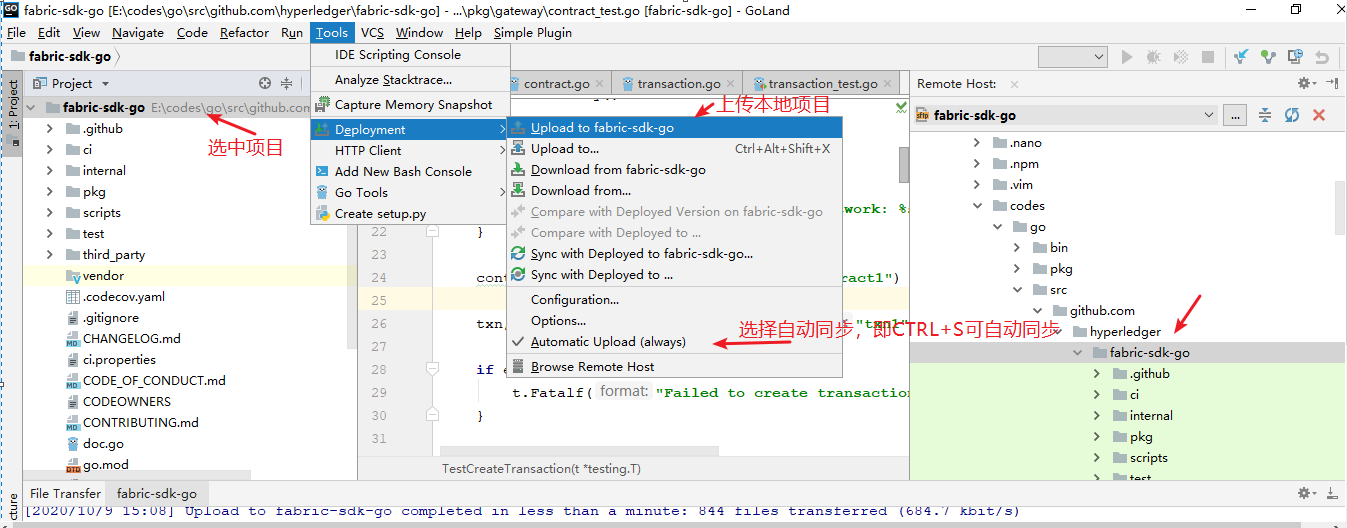Viewport: 1347px width, 528px height.
Task: Open the Navigate menu
Action: click(138, 32)
